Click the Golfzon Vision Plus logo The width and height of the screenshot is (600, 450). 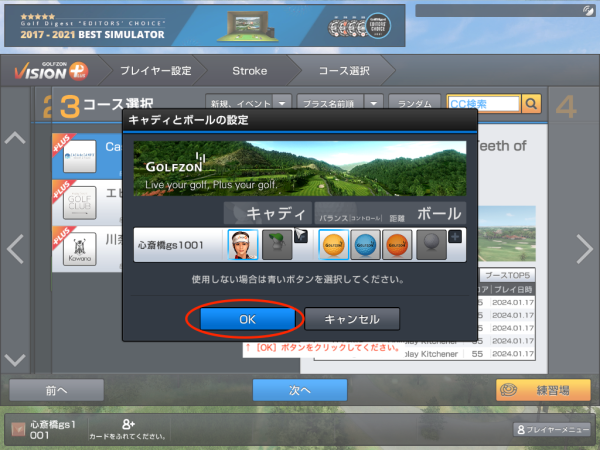click(x=51, y=71)
